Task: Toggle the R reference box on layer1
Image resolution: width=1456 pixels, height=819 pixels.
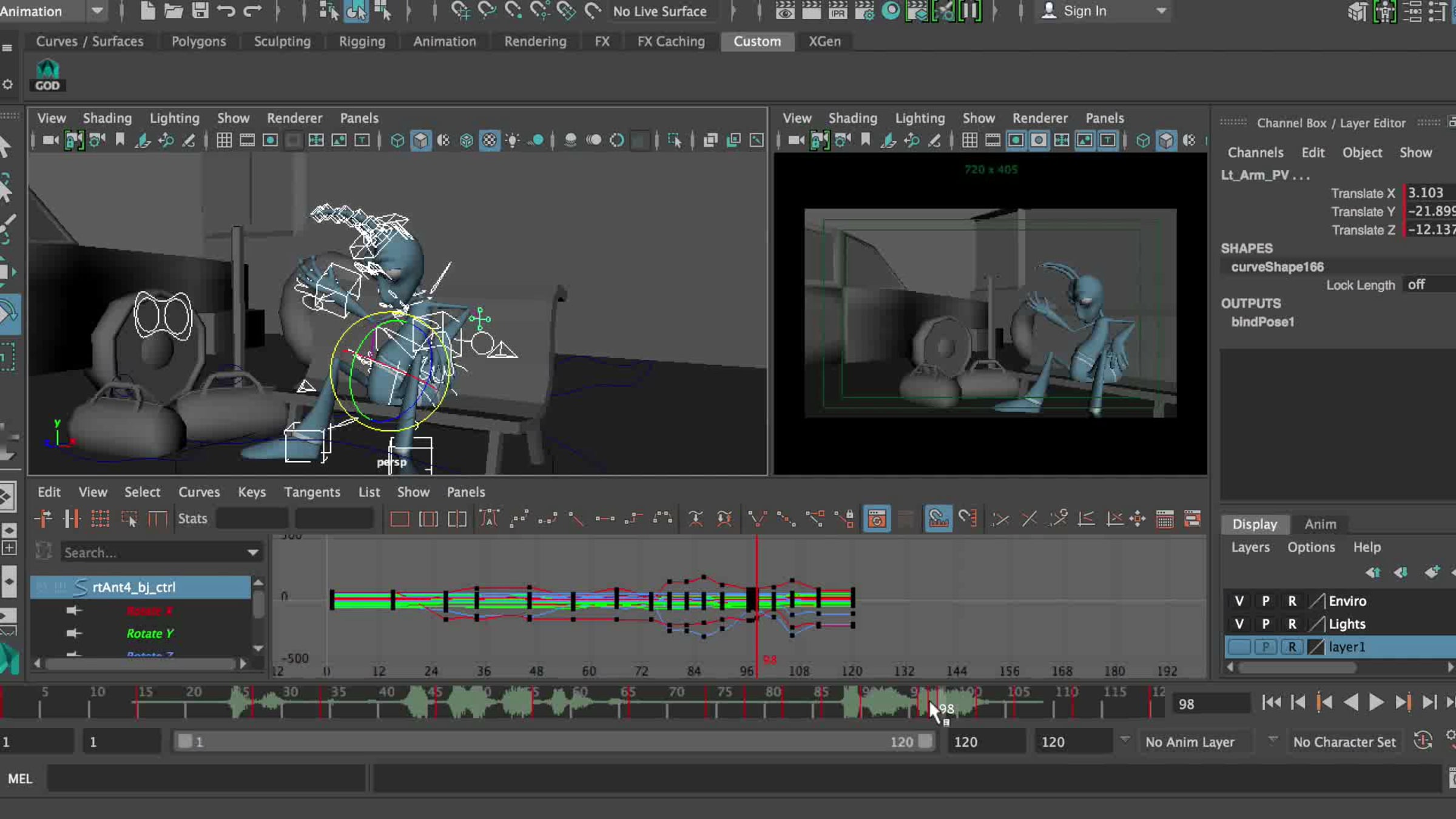Action: coord(1292,647)
